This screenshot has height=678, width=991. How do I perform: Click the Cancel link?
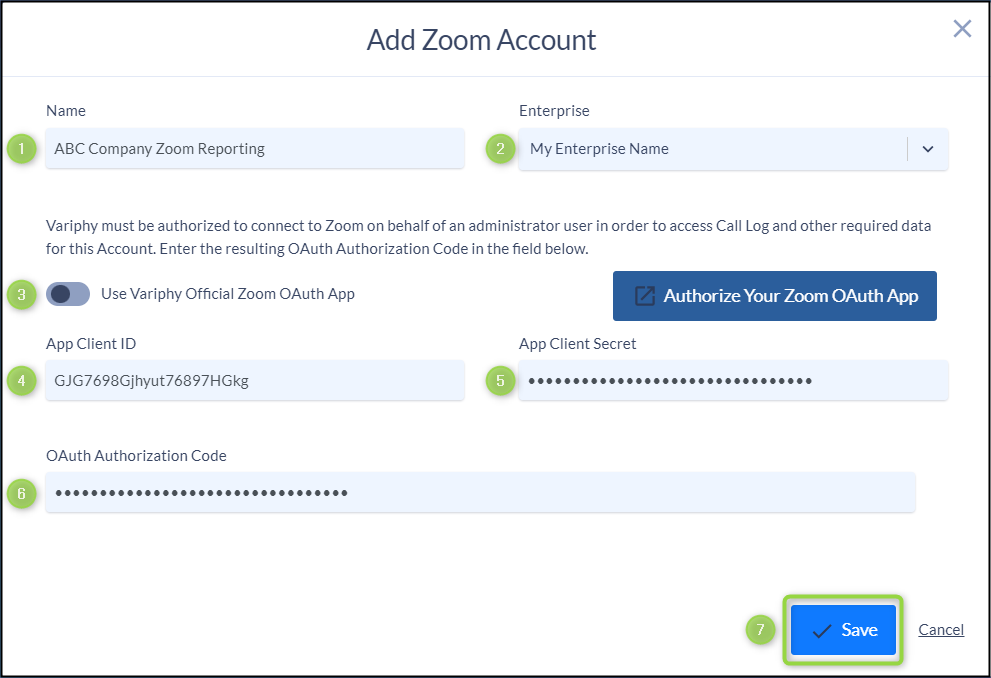pos(941,629)
